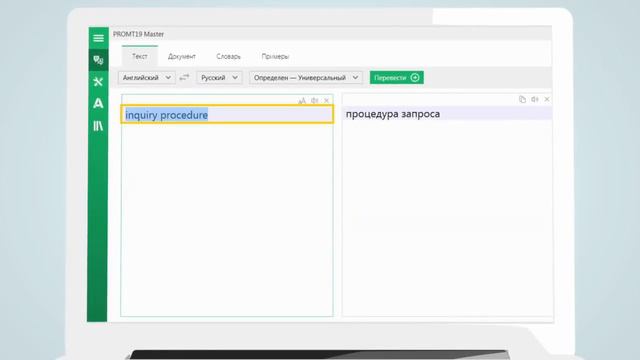Open the tools wrench icon in the sidebar
The width and height of the screenshot is (640, 360).
[98, 82]
